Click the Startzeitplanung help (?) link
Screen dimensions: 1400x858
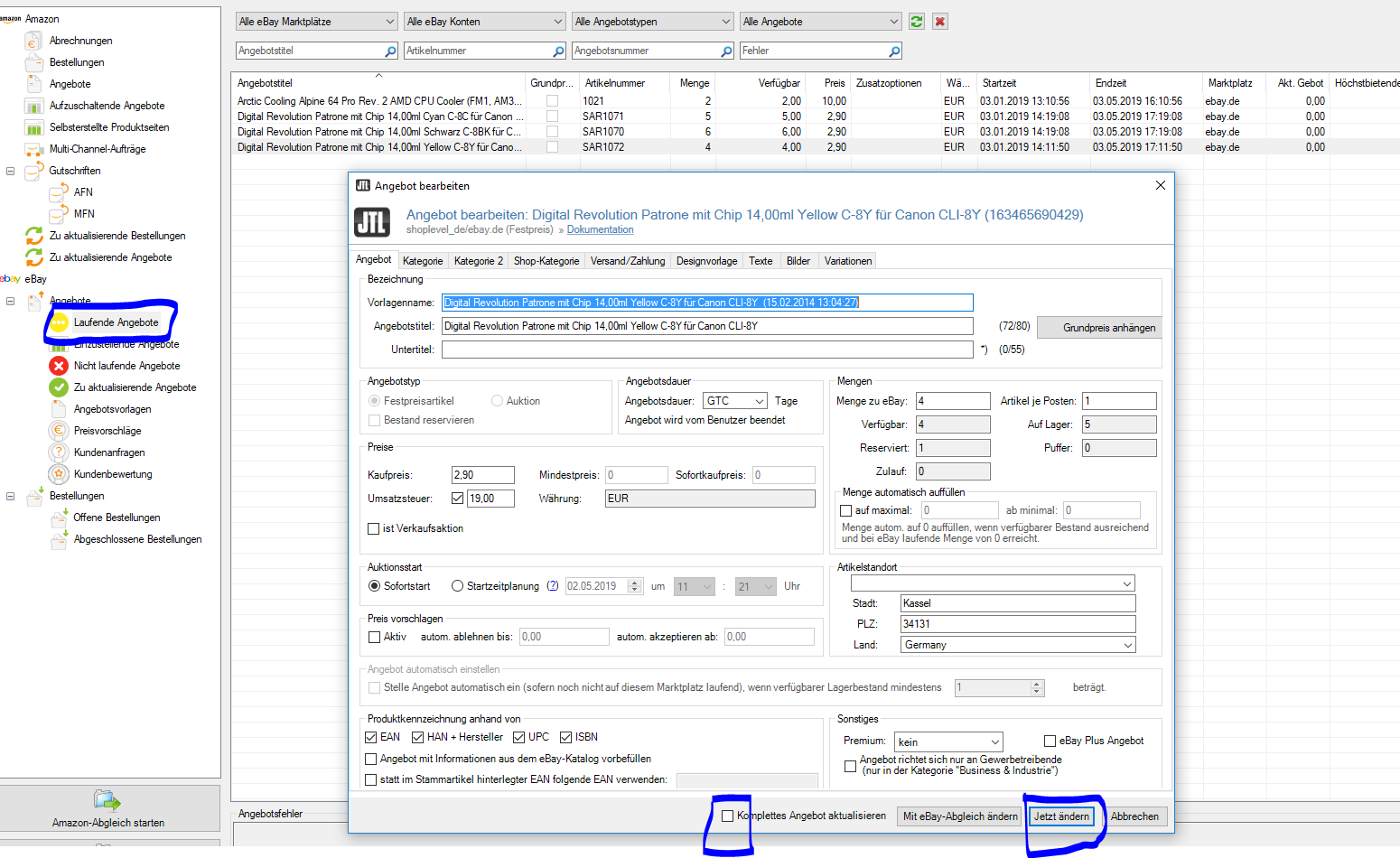(553, 586)
